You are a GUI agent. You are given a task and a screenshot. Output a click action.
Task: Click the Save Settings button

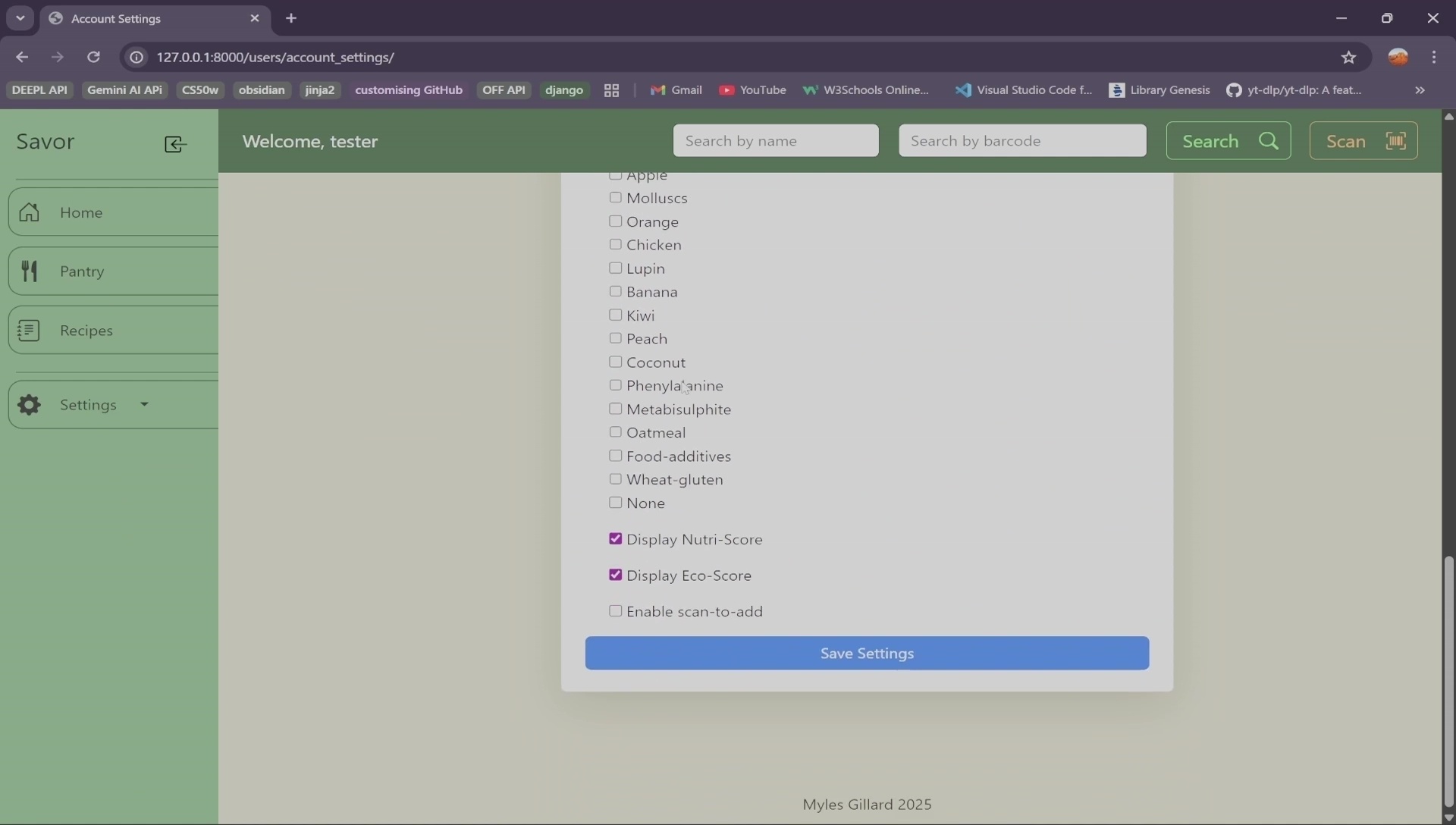click(x=867, y=653)
